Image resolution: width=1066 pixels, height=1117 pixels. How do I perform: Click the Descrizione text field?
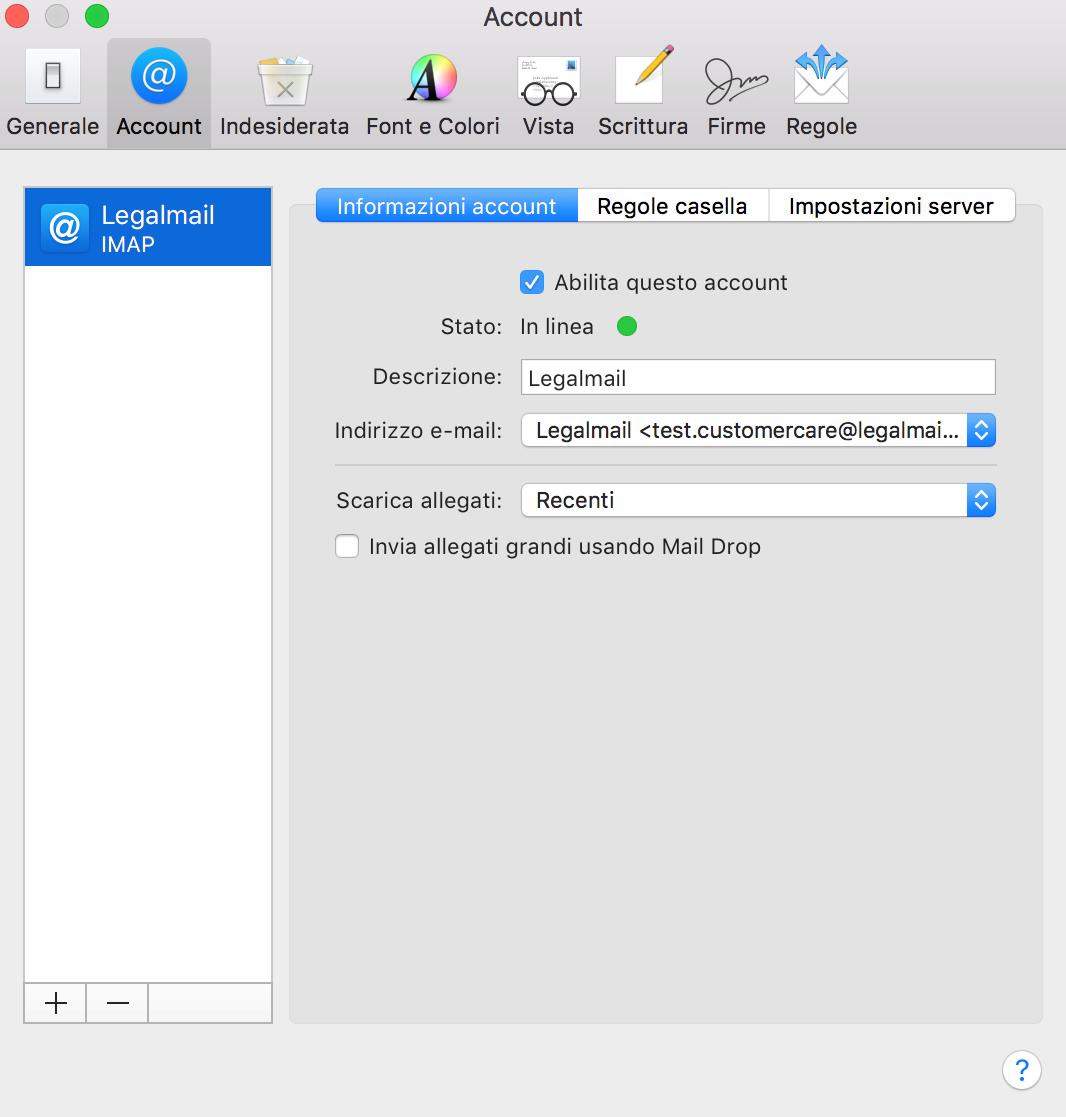tap(758, 377)
